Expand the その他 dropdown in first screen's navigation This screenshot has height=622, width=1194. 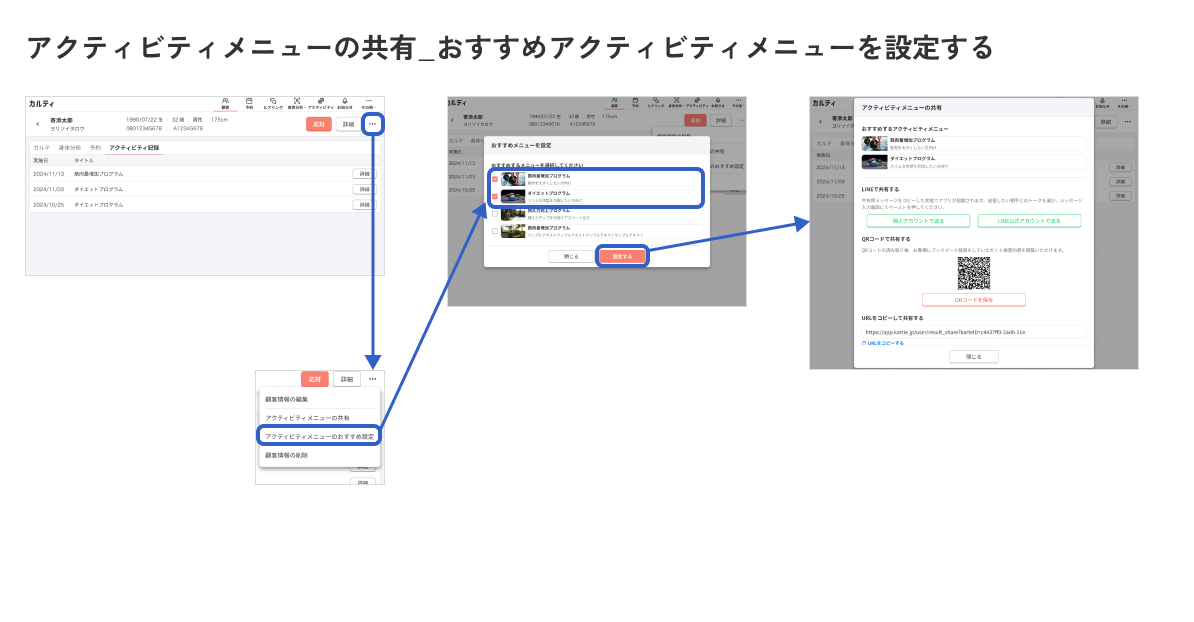368,103
